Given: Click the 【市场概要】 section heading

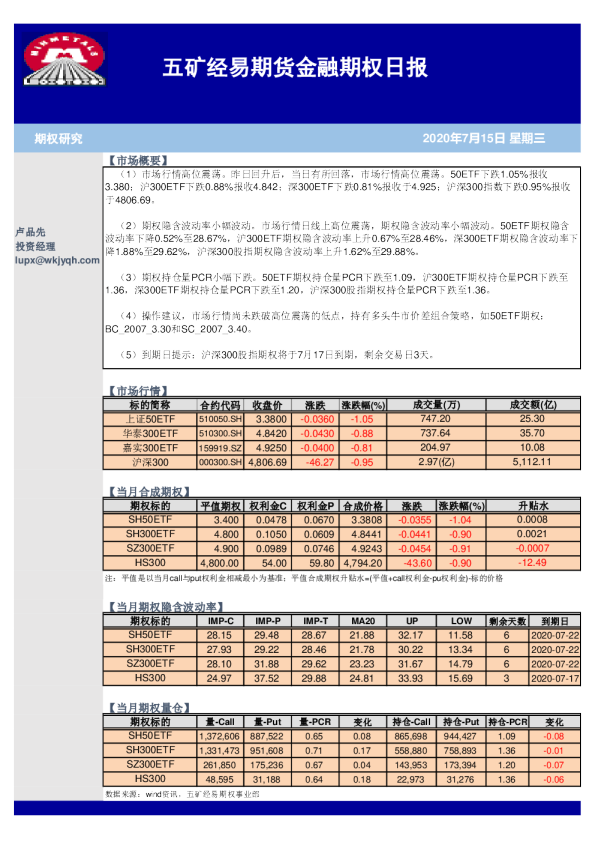Looking at the screenshot, I should tap(138, 160).
